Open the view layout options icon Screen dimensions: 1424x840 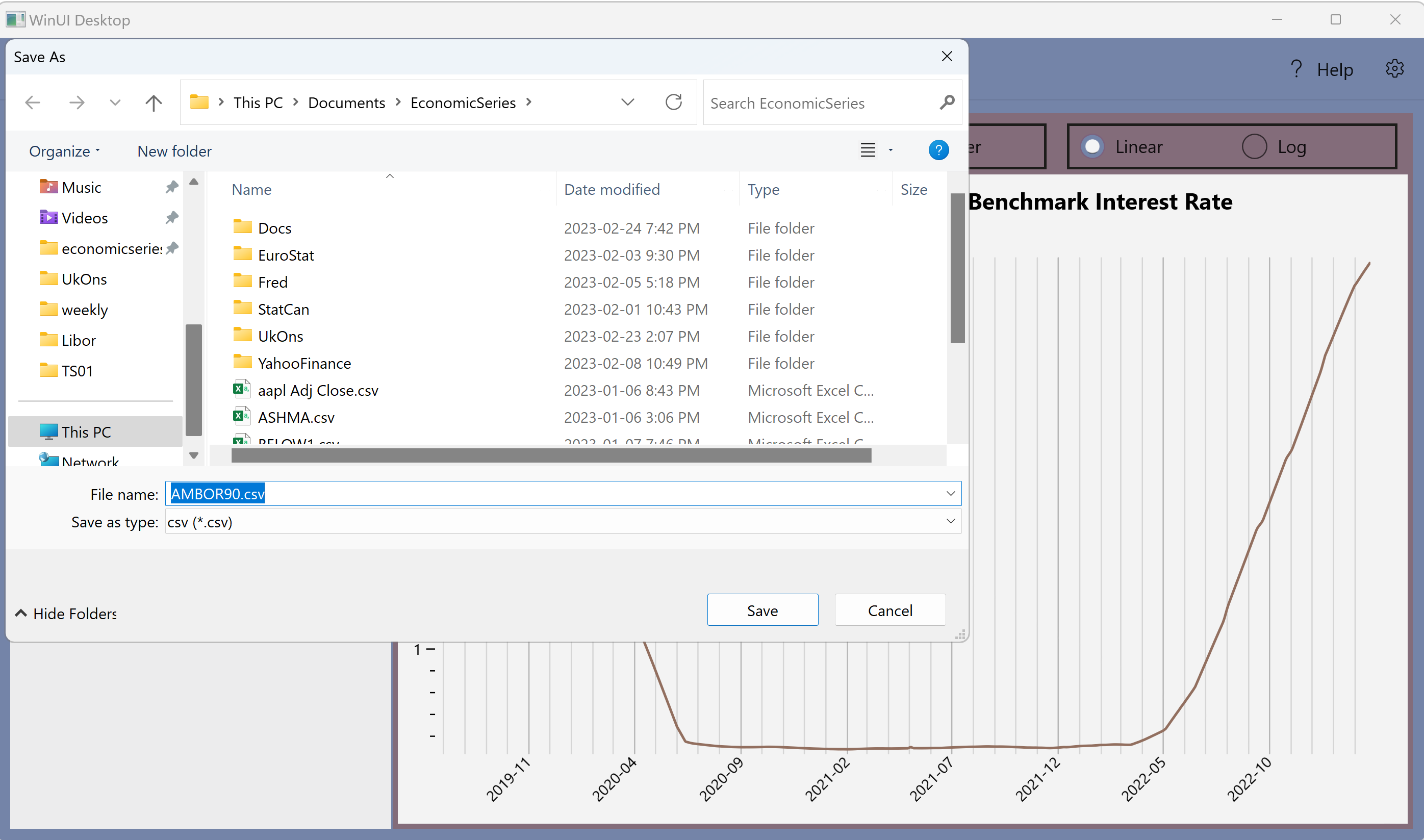coord(868,150)
